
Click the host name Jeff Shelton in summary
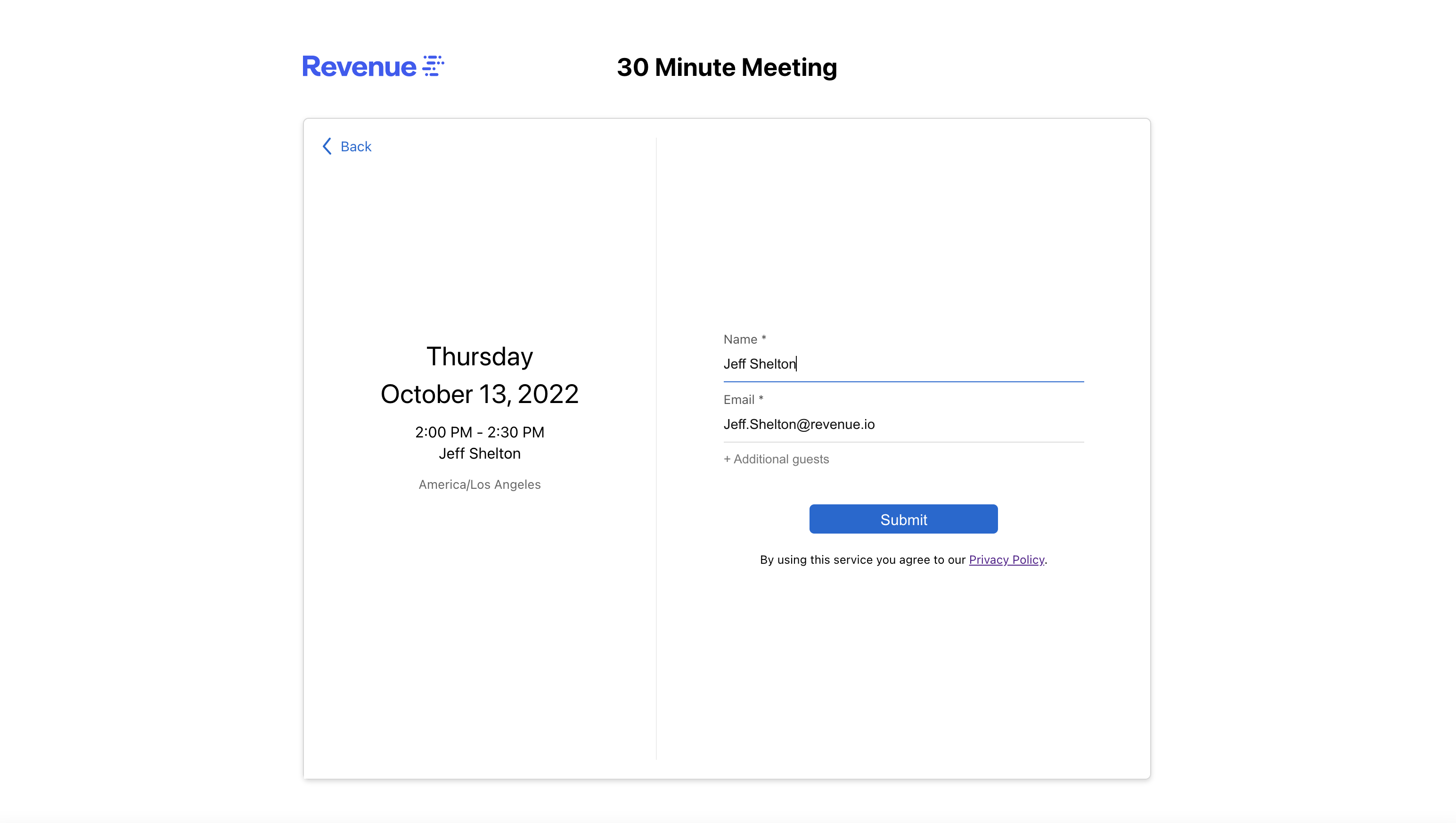click(x=479, y=453)
